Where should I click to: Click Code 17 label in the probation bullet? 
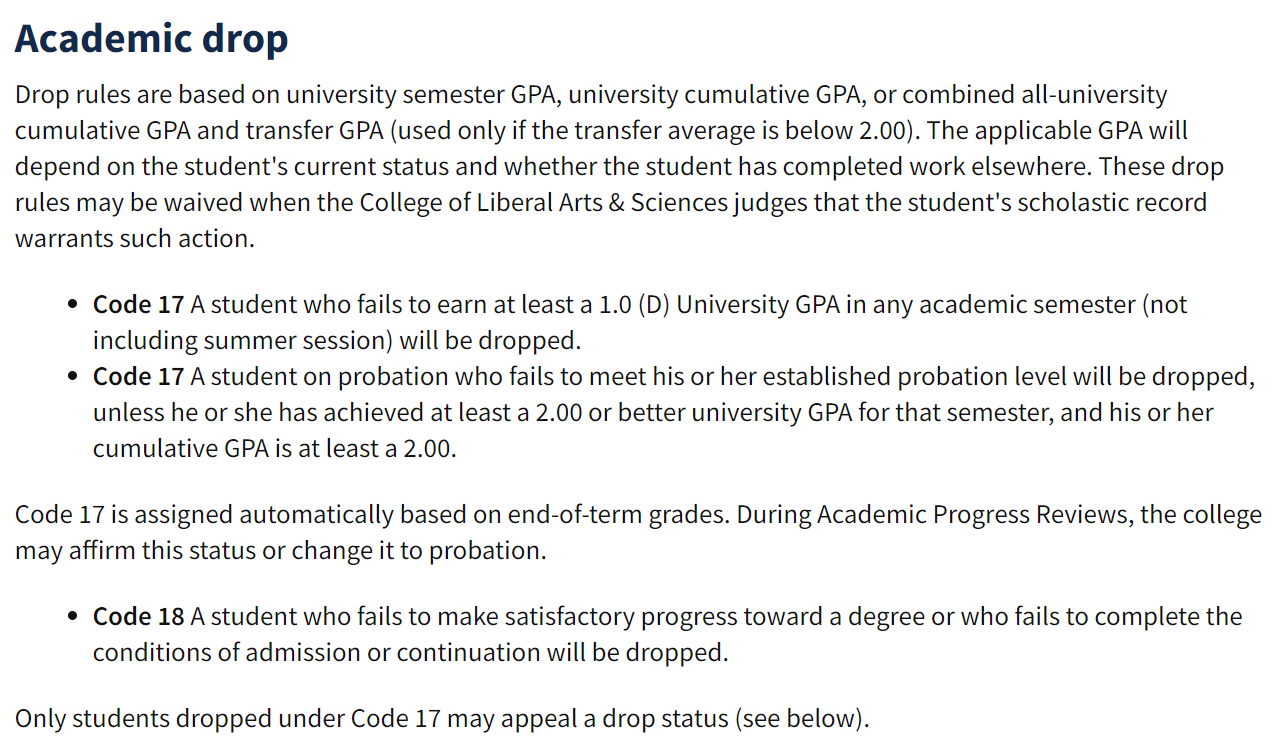(138, 377)
